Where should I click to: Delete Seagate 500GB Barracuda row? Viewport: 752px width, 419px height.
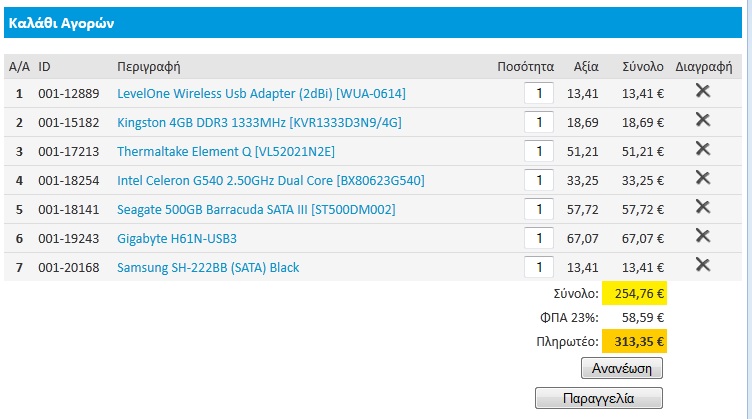click(x=703, y=207)
